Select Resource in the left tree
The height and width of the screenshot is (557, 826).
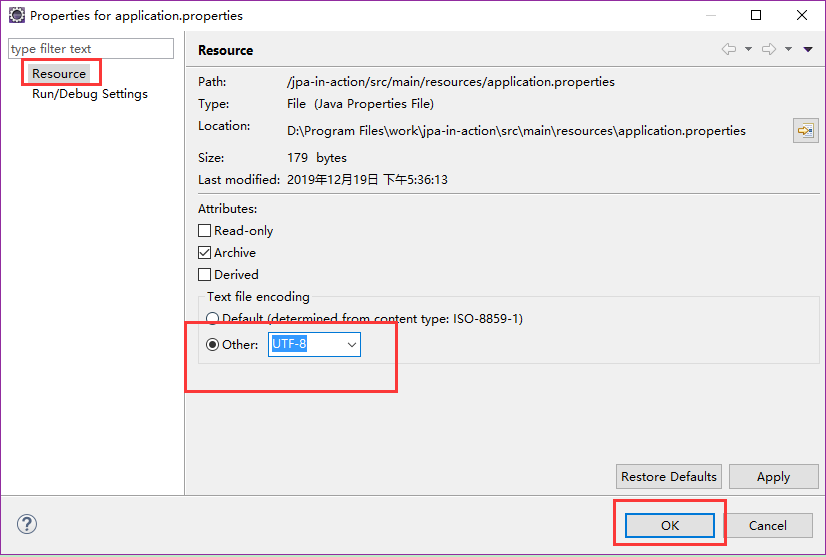point(58,73)
